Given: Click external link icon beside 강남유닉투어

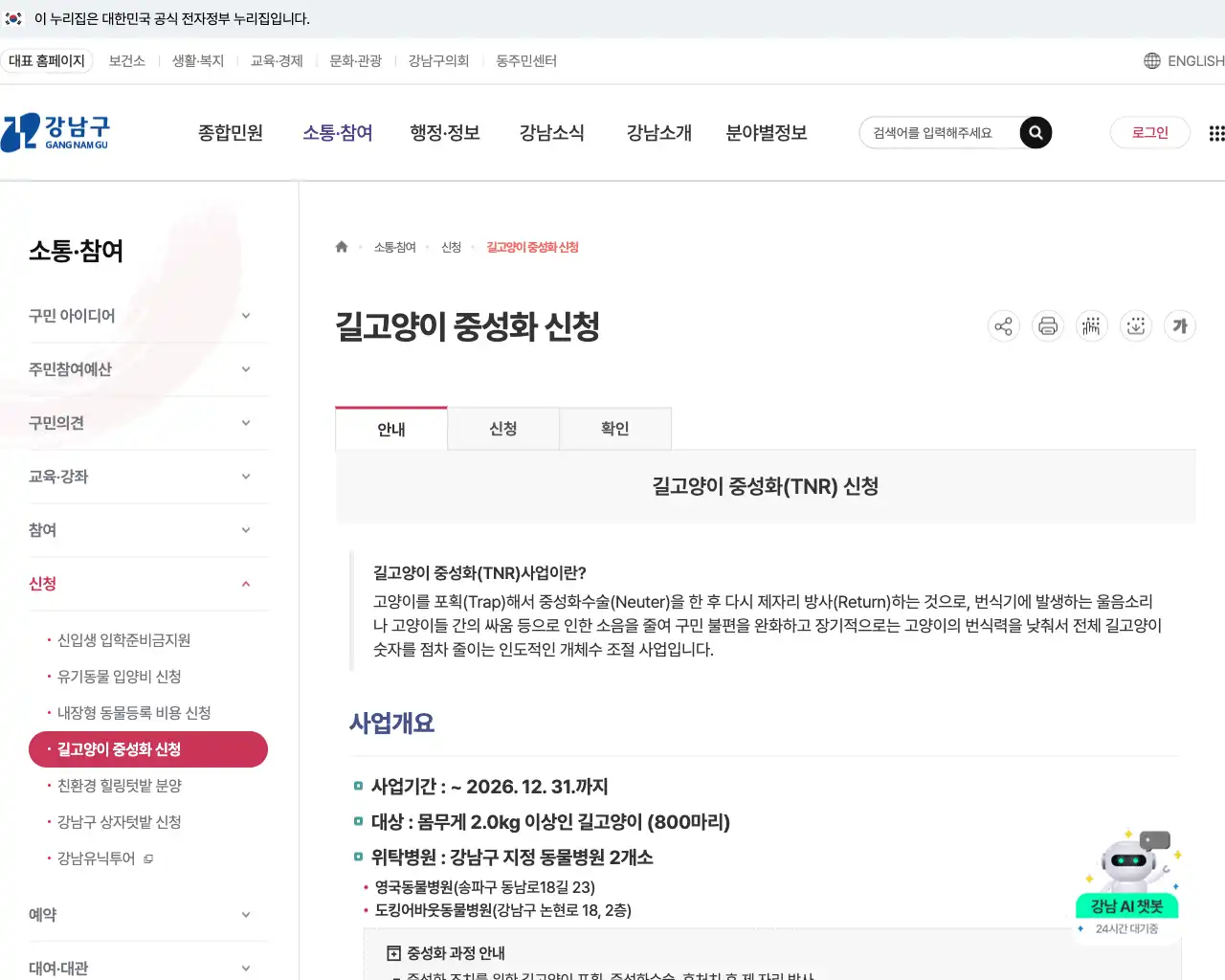Looking at the screenshot, I should [x=148, y=858].
